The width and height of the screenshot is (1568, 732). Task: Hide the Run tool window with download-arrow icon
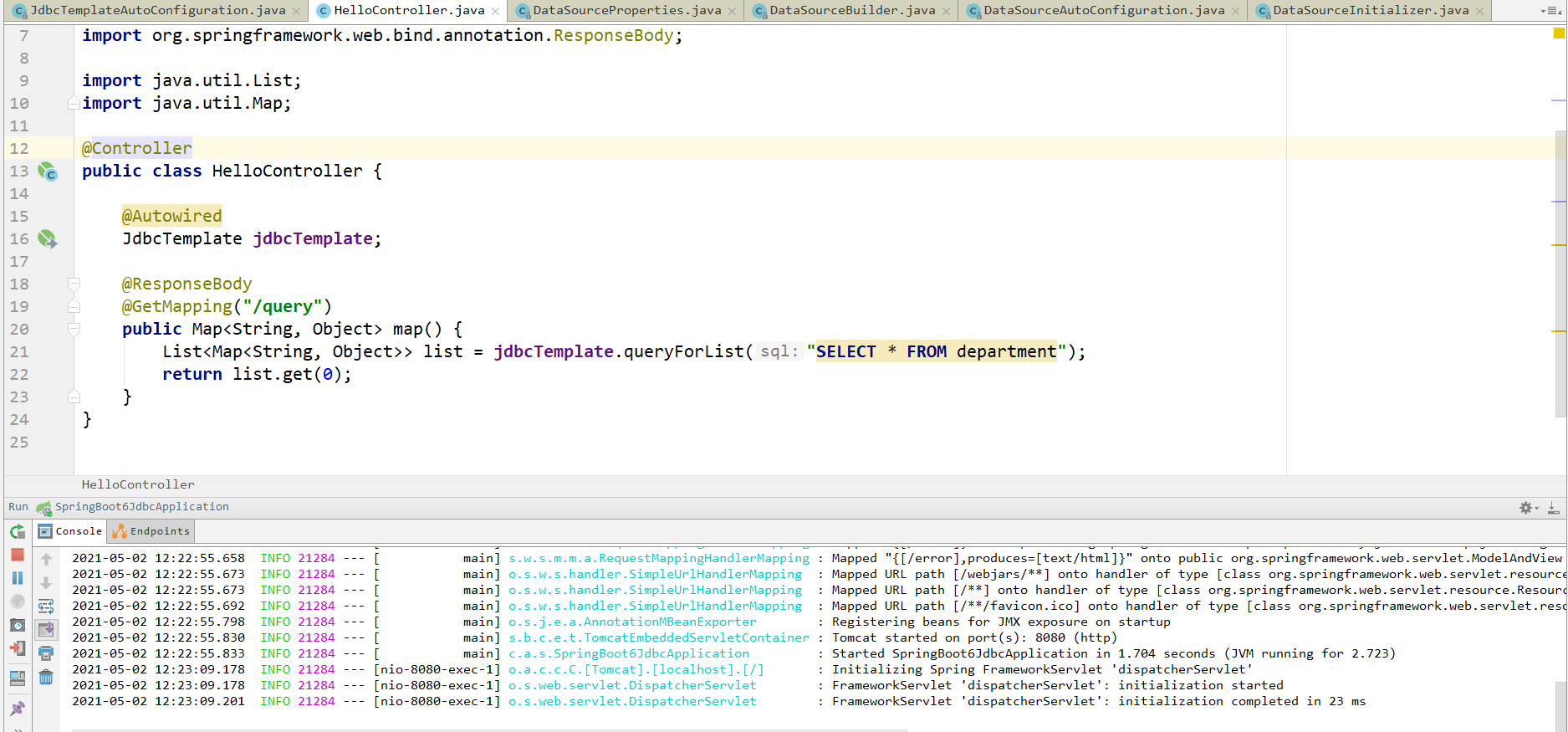[1553, 508]
